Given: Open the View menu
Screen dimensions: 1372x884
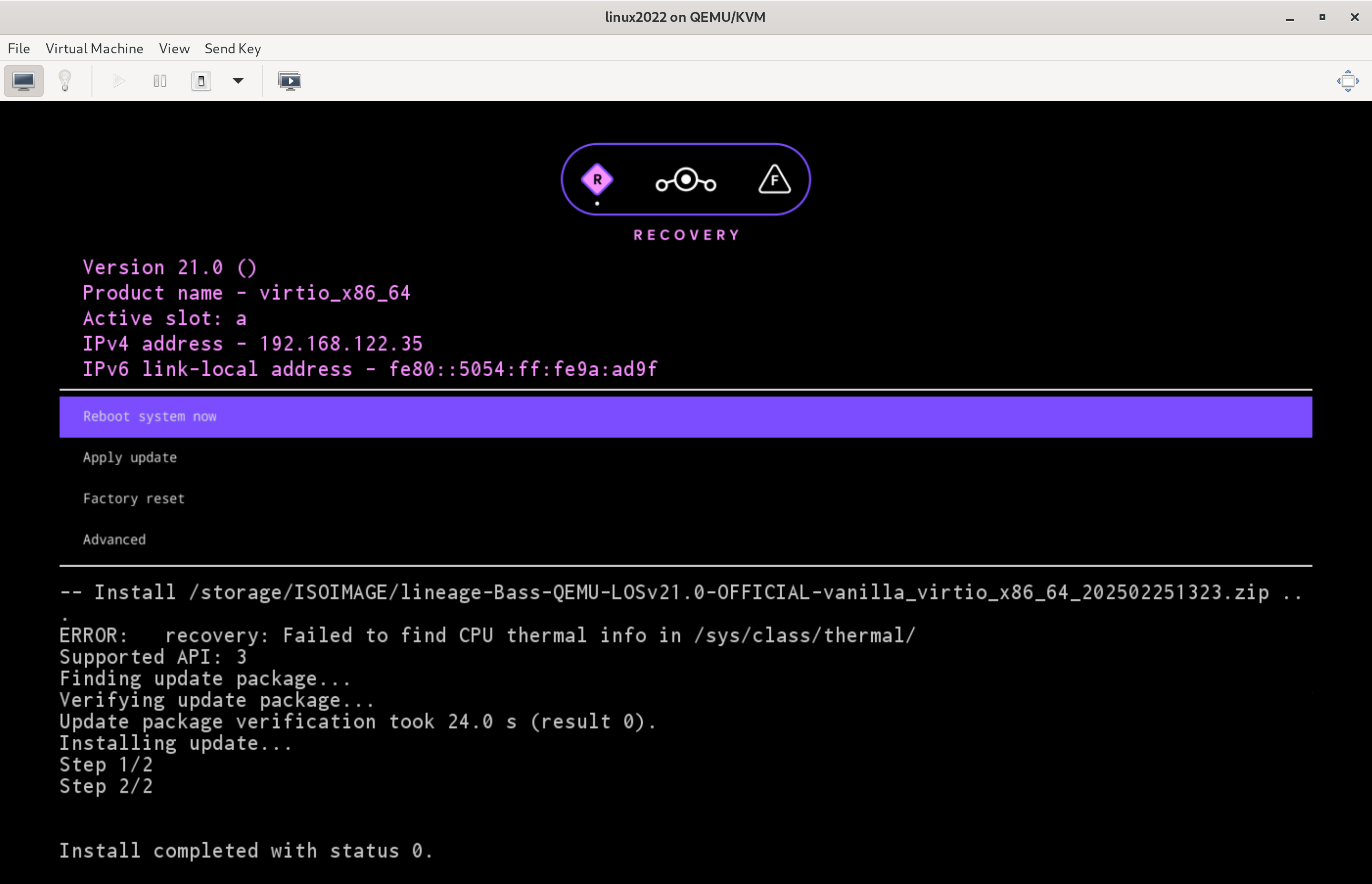Looking at the screenshot, I should coord(174,48).
